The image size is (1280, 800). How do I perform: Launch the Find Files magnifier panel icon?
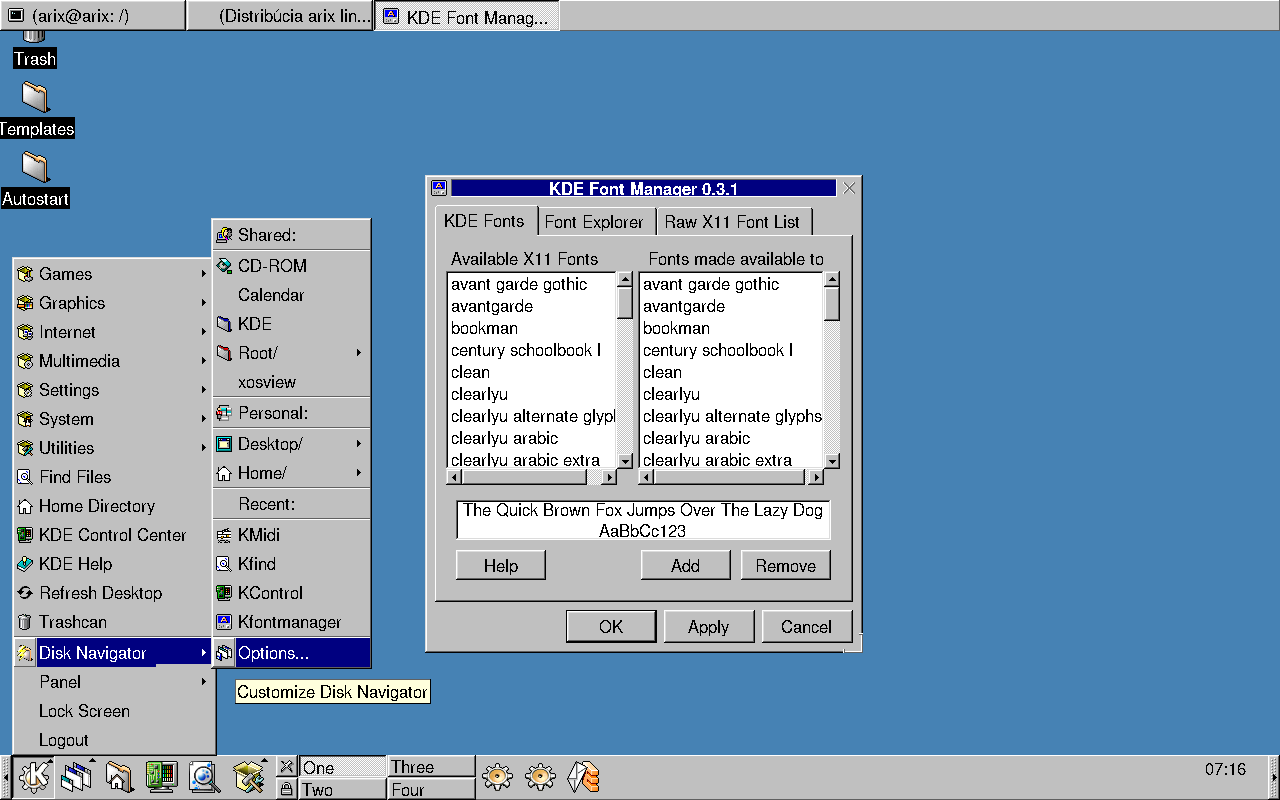click(x=204, y=777)
